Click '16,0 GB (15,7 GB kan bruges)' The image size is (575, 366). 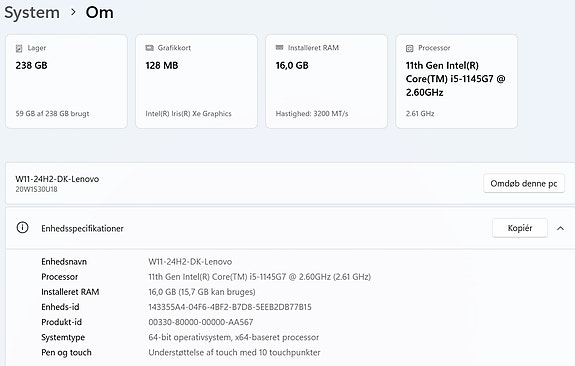click(202, 292)
